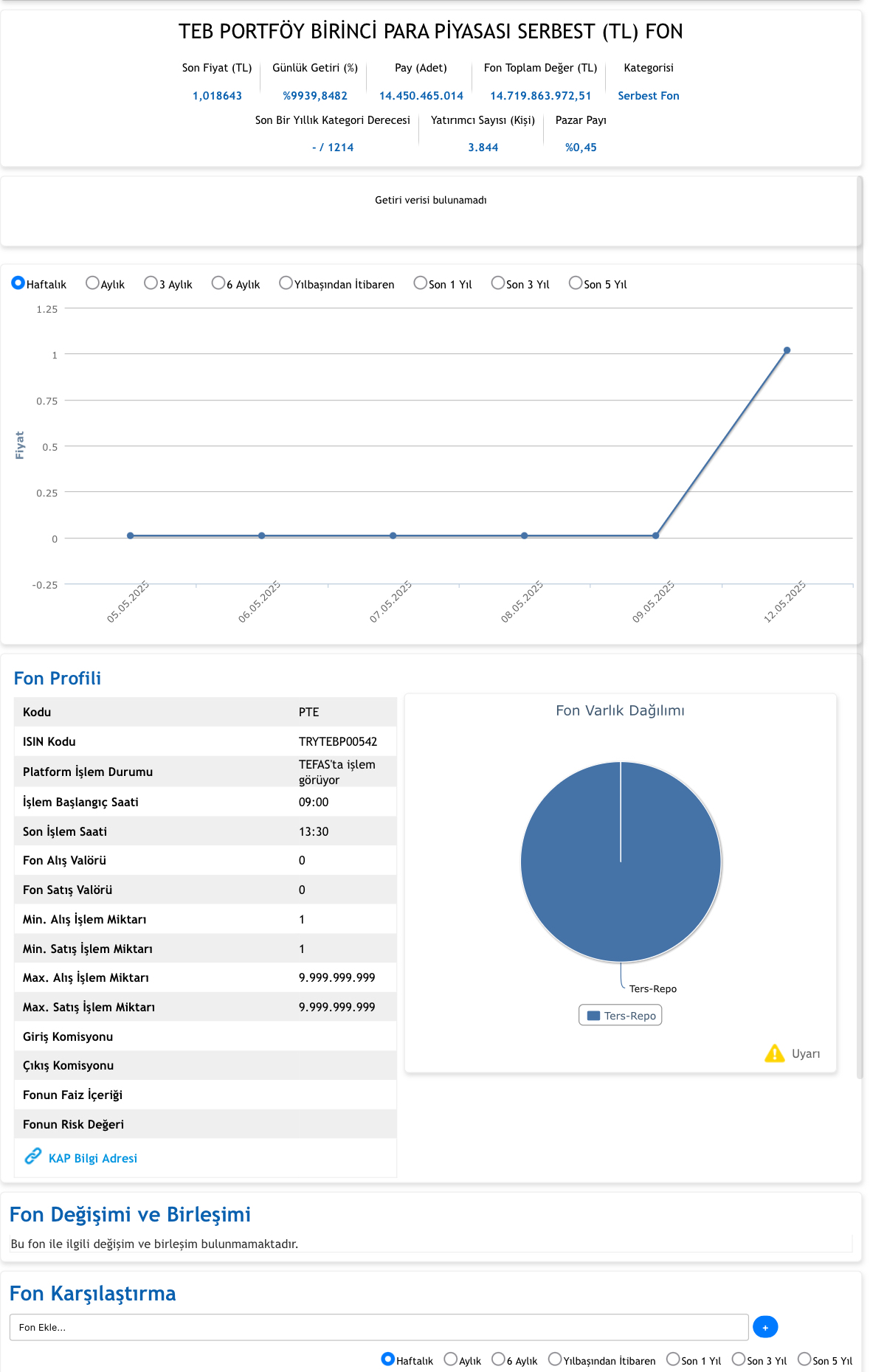870x1372 pixels.
Task: Click the Yatırımcı Sayısı value 3.844
Action: tap(483, 148)
